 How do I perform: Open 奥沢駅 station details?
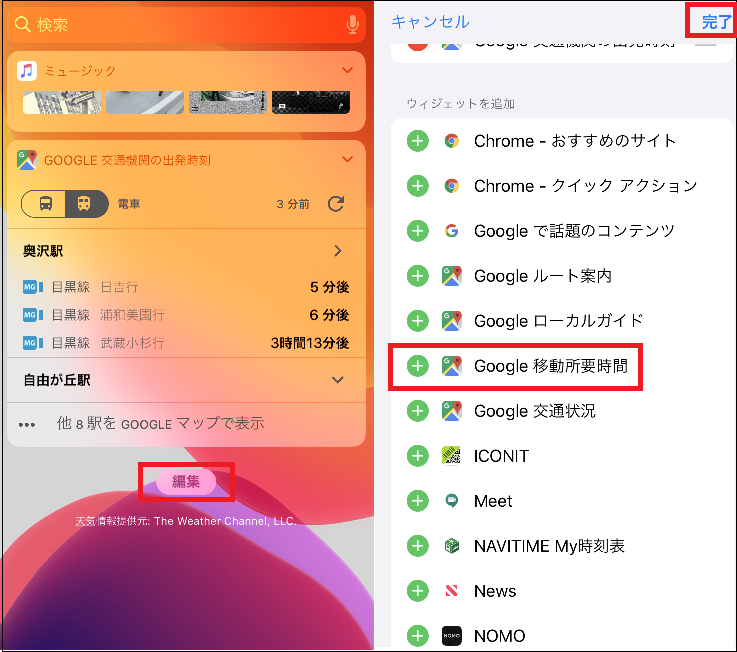click(338, 251)
